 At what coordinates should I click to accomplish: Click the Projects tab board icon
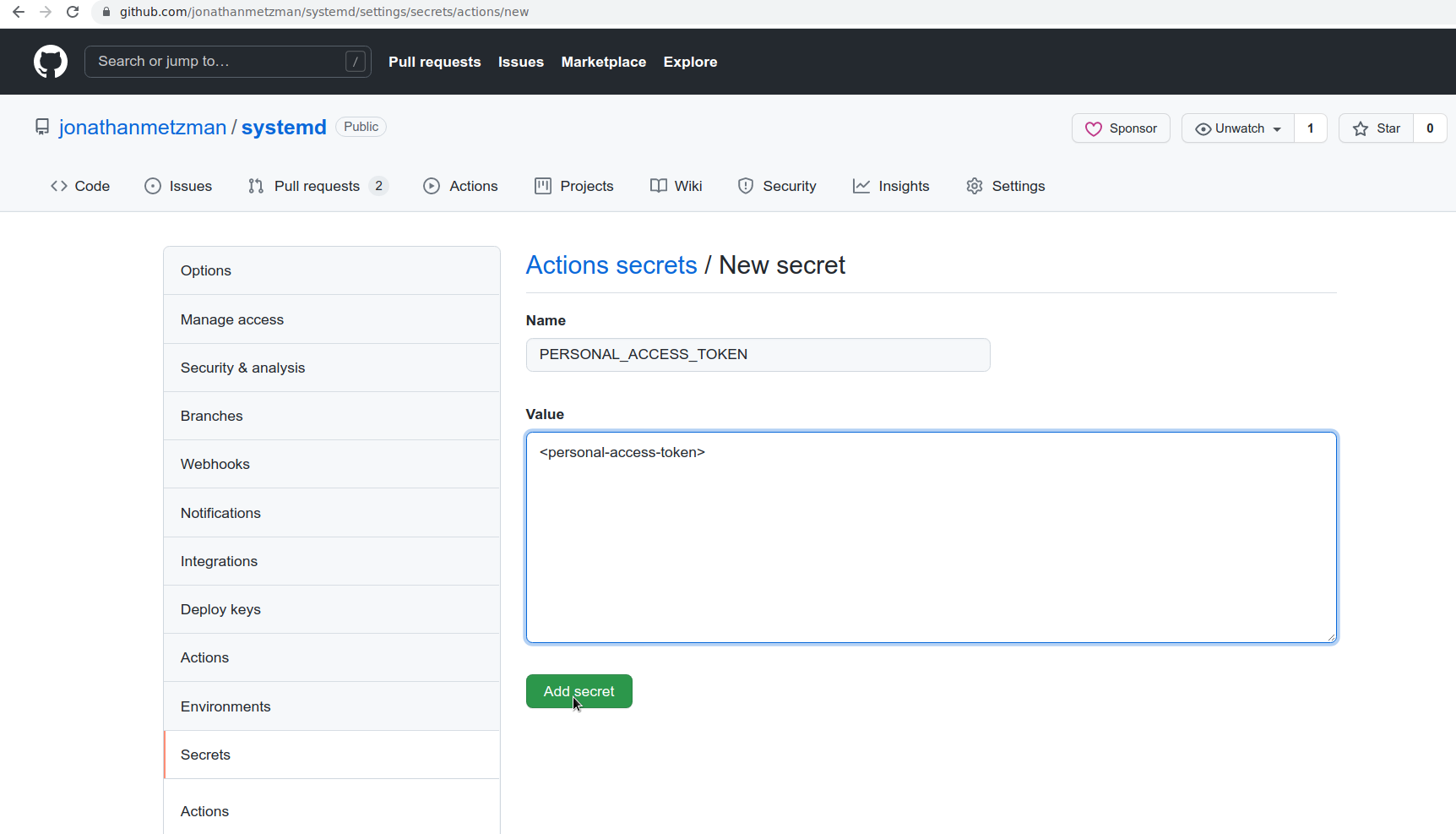point(543,186)
